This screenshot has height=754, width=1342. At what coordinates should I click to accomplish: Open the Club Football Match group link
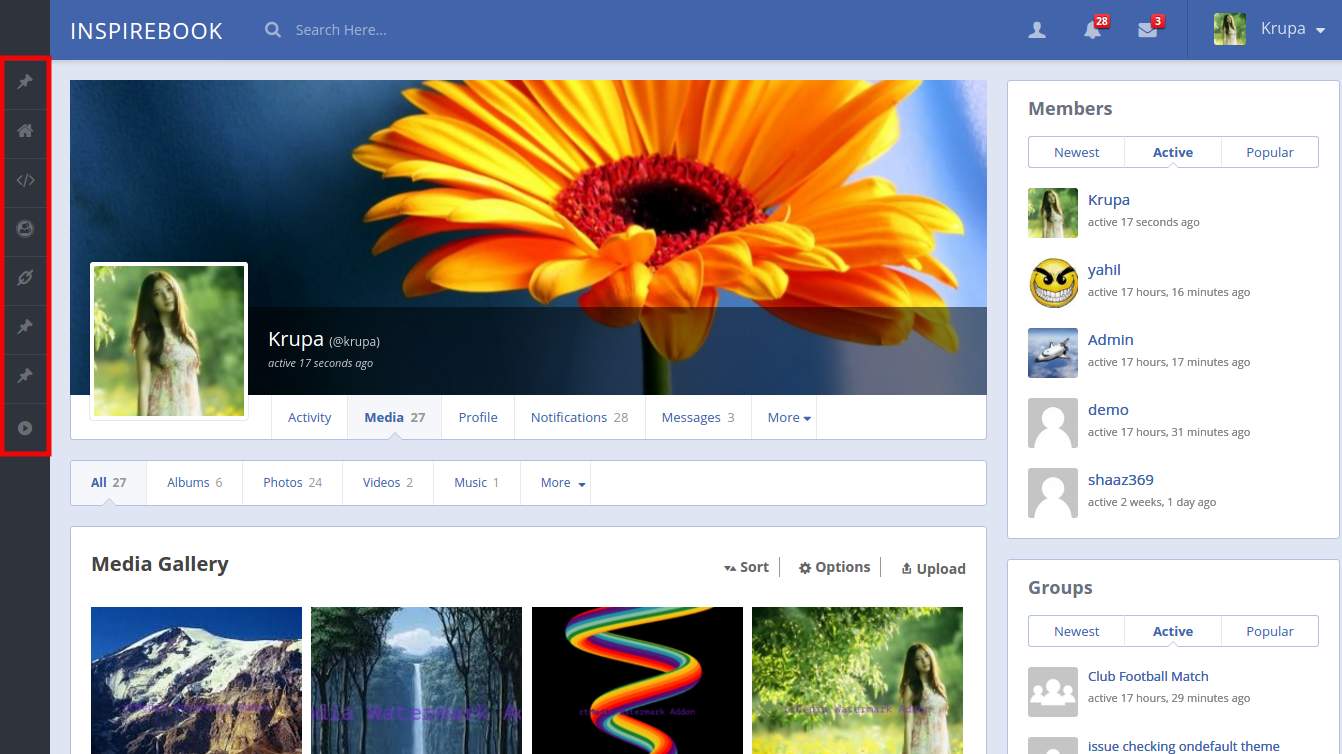point(1148,676)
